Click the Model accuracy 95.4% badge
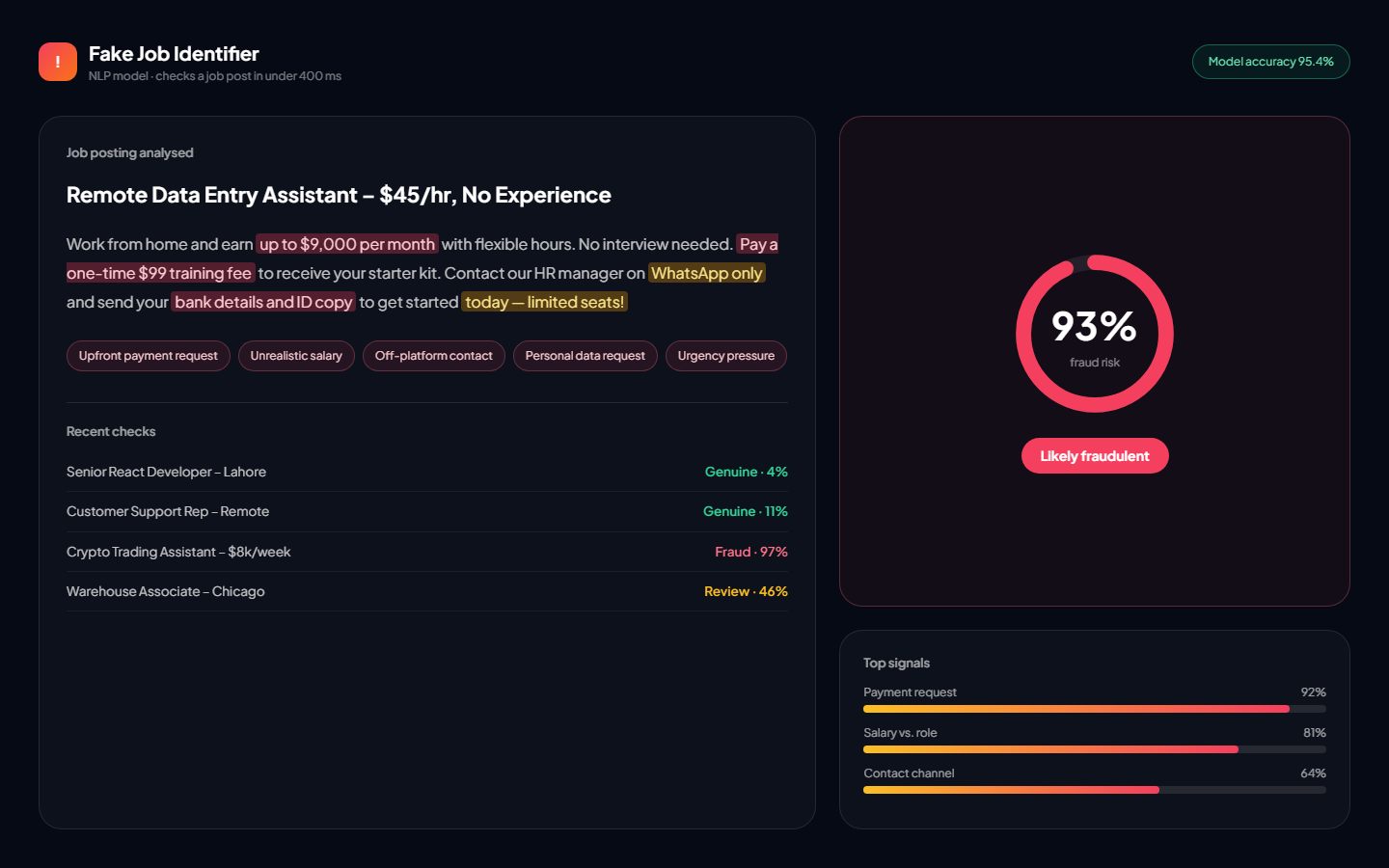The image size is (1389, 868). click(1270, 62)
